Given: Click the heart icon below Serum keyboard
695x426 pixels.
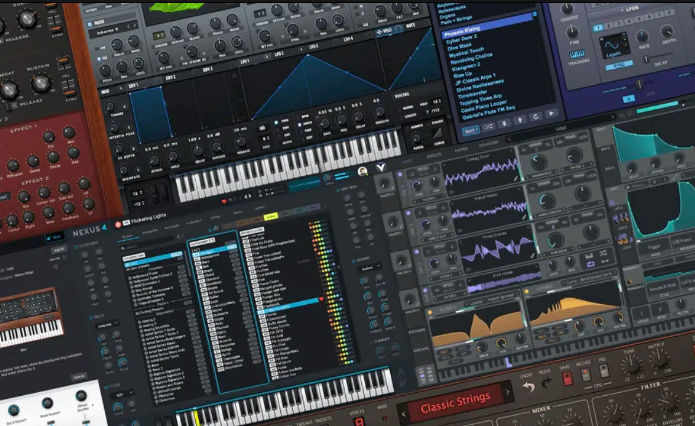Looking at the screenshot, I should pyautogui.click(x=224, y=201).
